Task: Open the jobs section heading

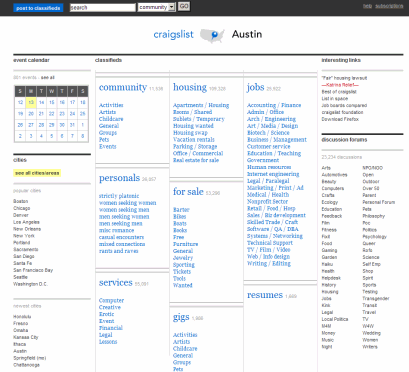Action: pos(255,87)
